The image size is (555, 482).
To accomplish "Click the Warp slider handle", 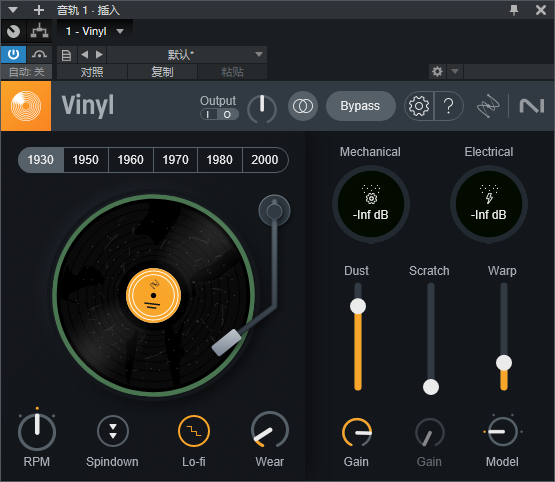I will 504,363.
